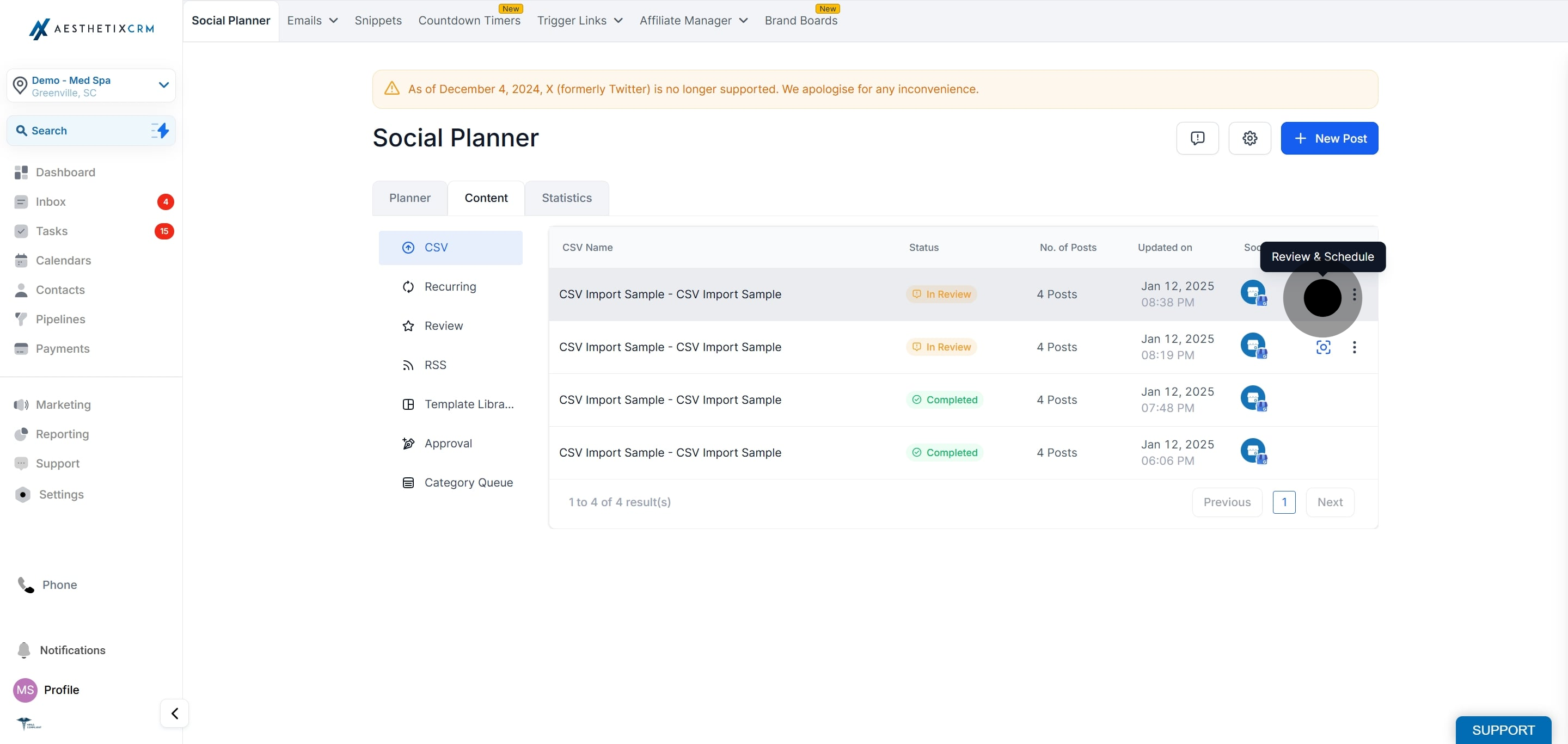Click social account icon in 07:48 PM row
This screenshot has width=1568, height=744.
click(1253, 398)
